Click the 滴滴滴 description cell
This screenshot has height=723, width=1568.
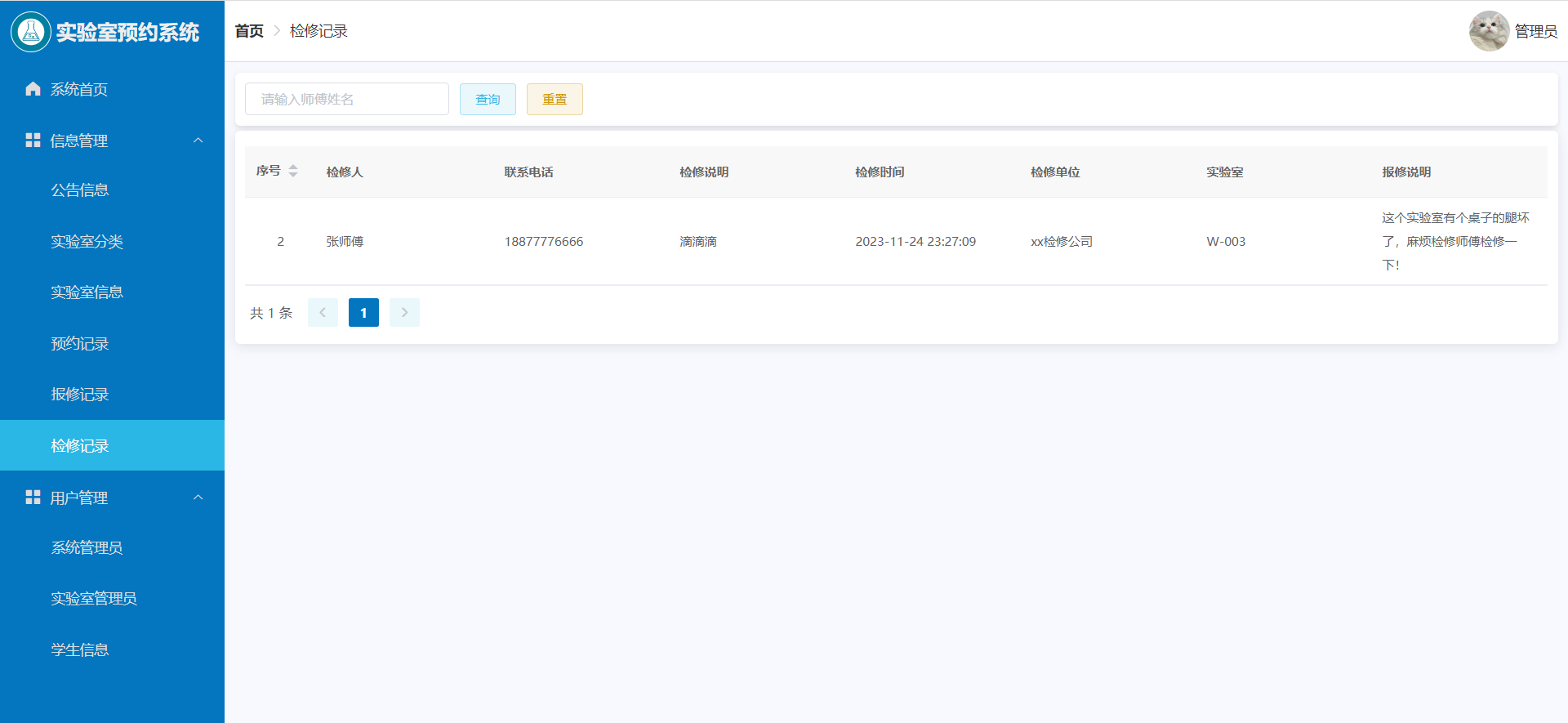698,241
